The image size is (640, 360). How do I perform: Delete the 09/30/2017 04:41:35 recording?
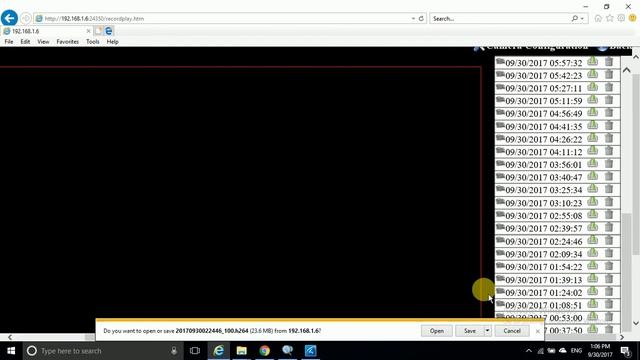pyautogui.click(x=609, y=125)
